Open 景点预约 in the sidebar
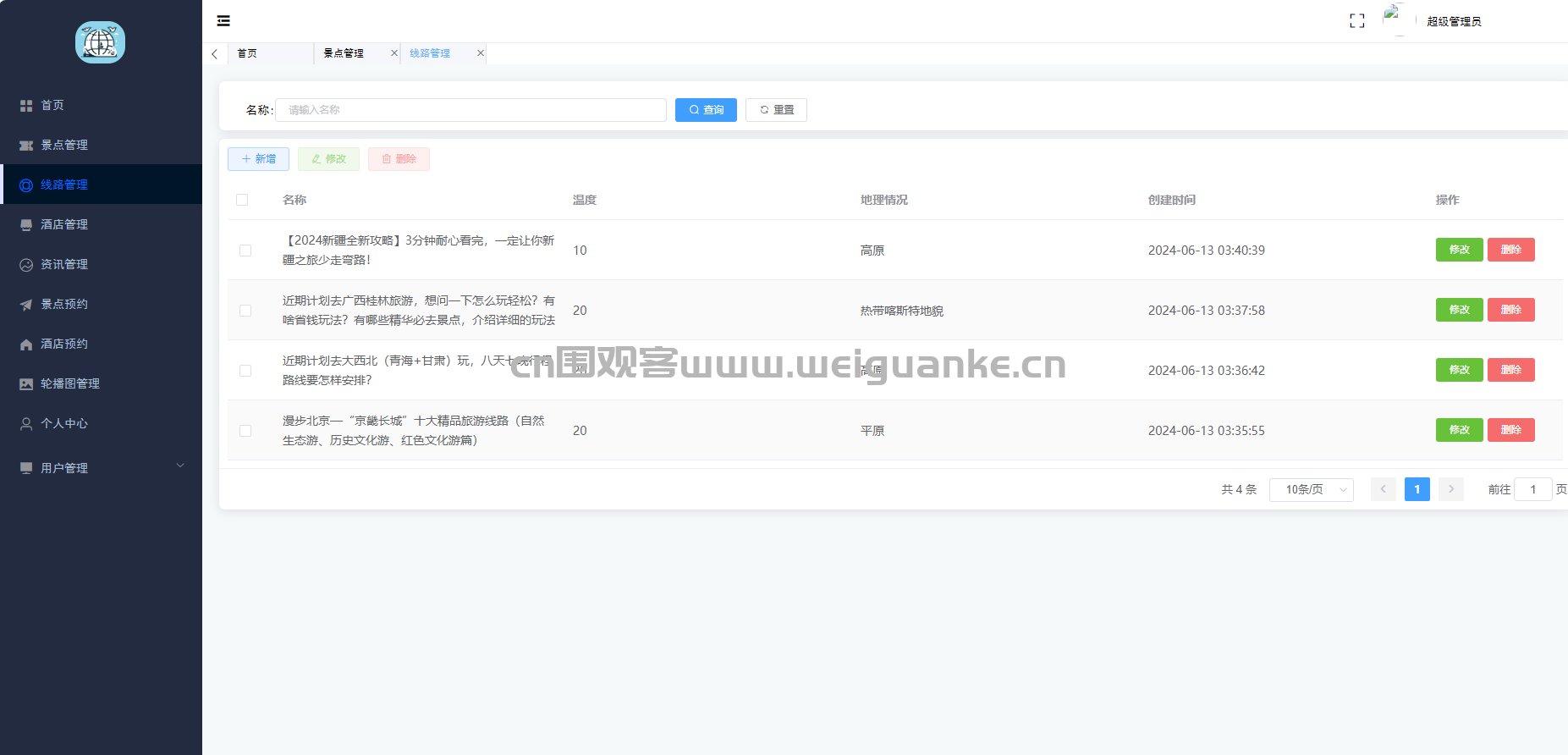 click(64, 305)
